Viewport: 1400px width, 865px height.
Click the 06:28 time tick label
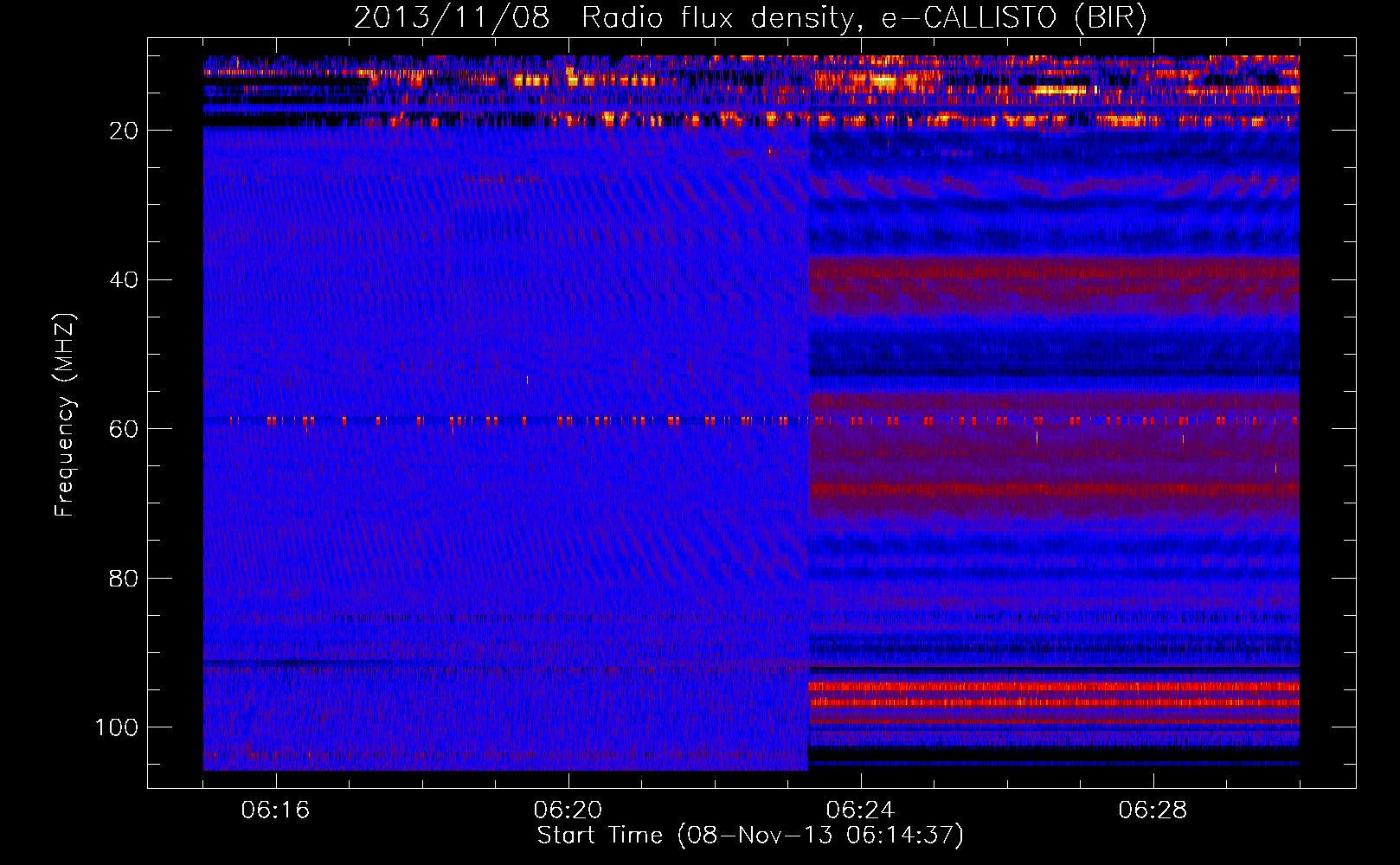click(1153, 811)
